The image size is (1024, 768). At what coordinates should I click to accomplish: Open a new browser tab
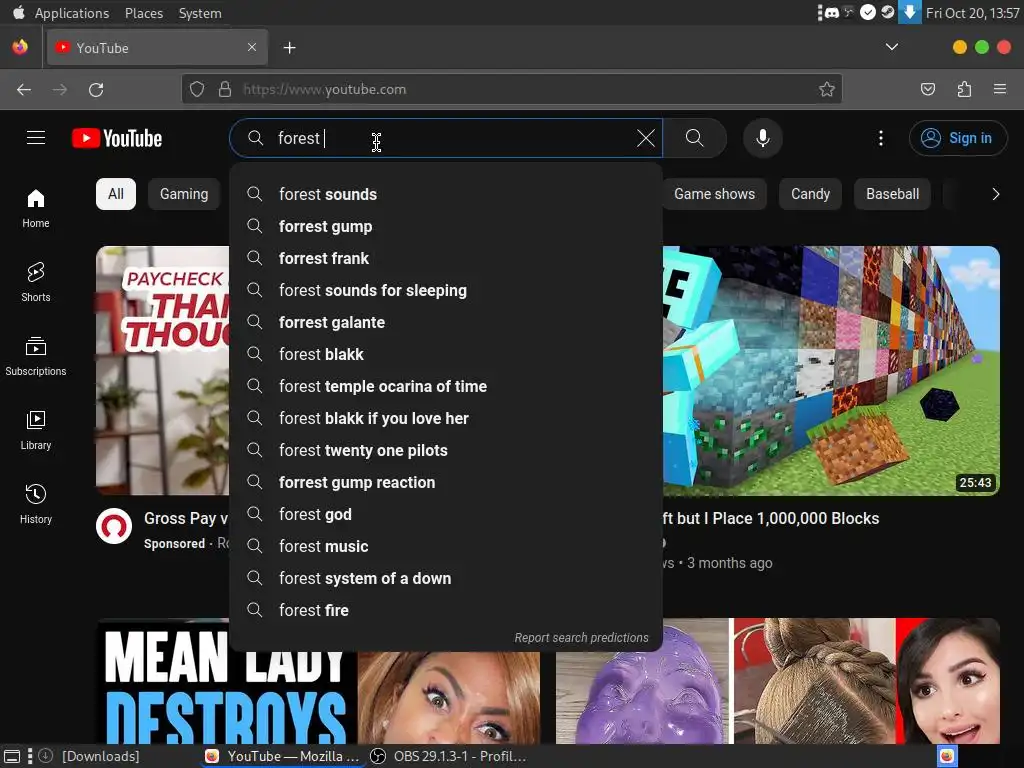[x=289, y=48]
